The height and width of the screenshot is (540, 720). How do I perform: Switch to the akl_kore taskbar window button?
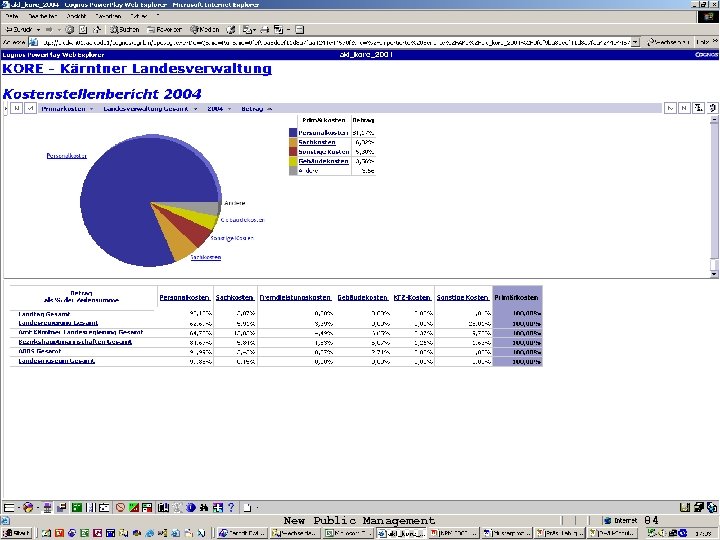pyautogui.click(x=401, y=533)
